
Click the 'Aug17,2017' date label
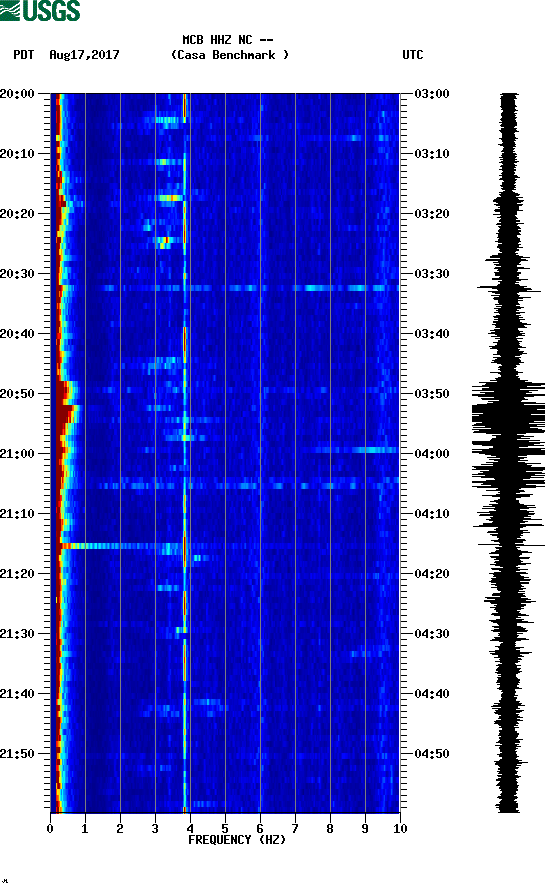[x=84, y=55]
